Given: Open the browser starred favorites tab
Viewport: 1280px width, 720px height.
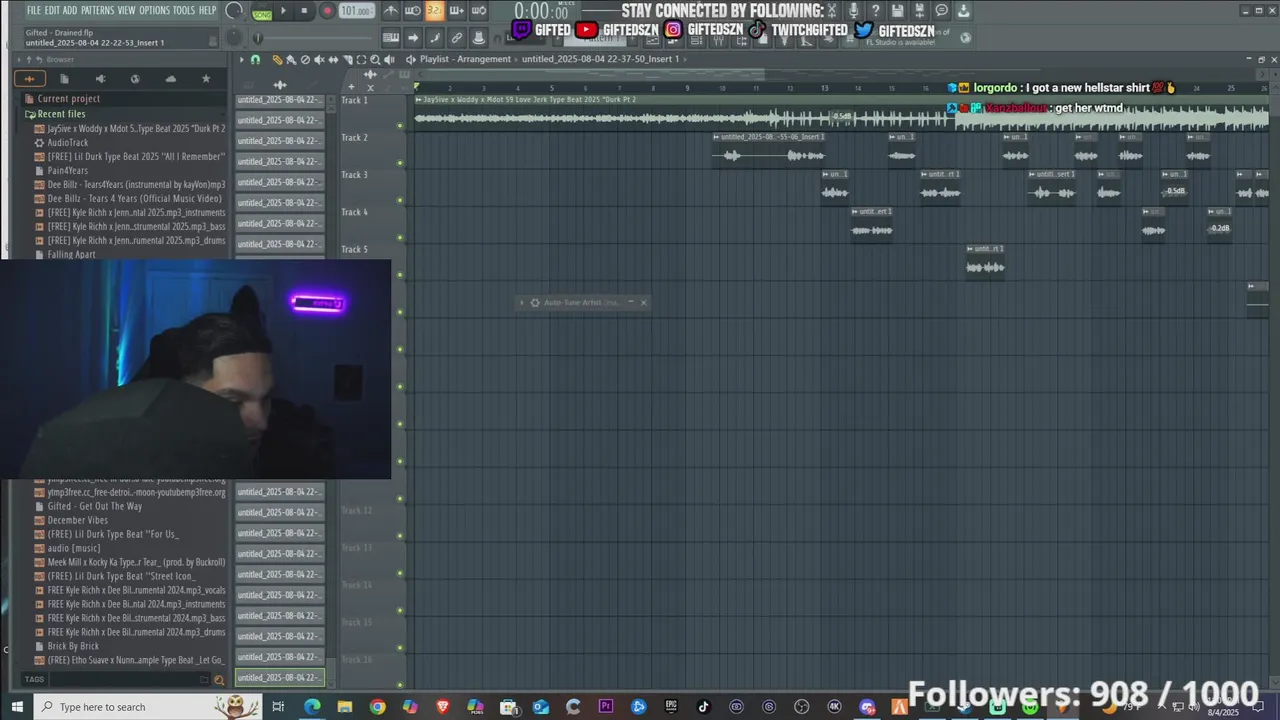Looking at the screenshot, I should tap(206, 78).
